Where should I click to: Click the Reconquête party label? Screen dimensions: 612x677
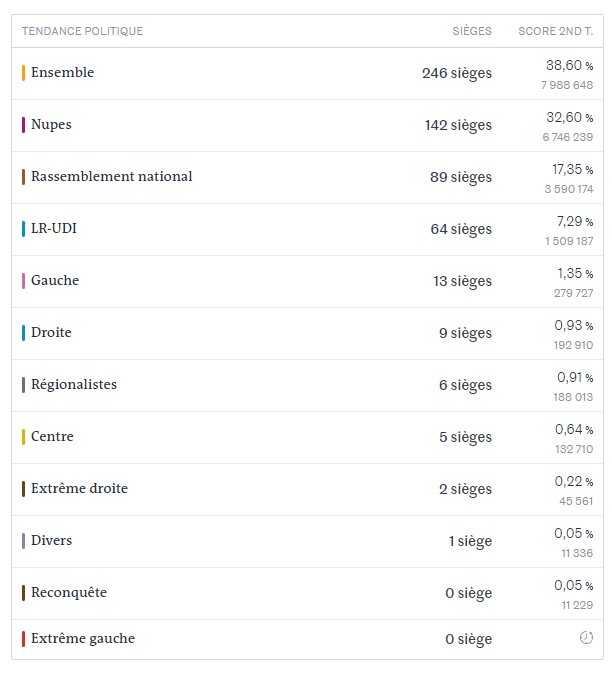pos(68,593)
